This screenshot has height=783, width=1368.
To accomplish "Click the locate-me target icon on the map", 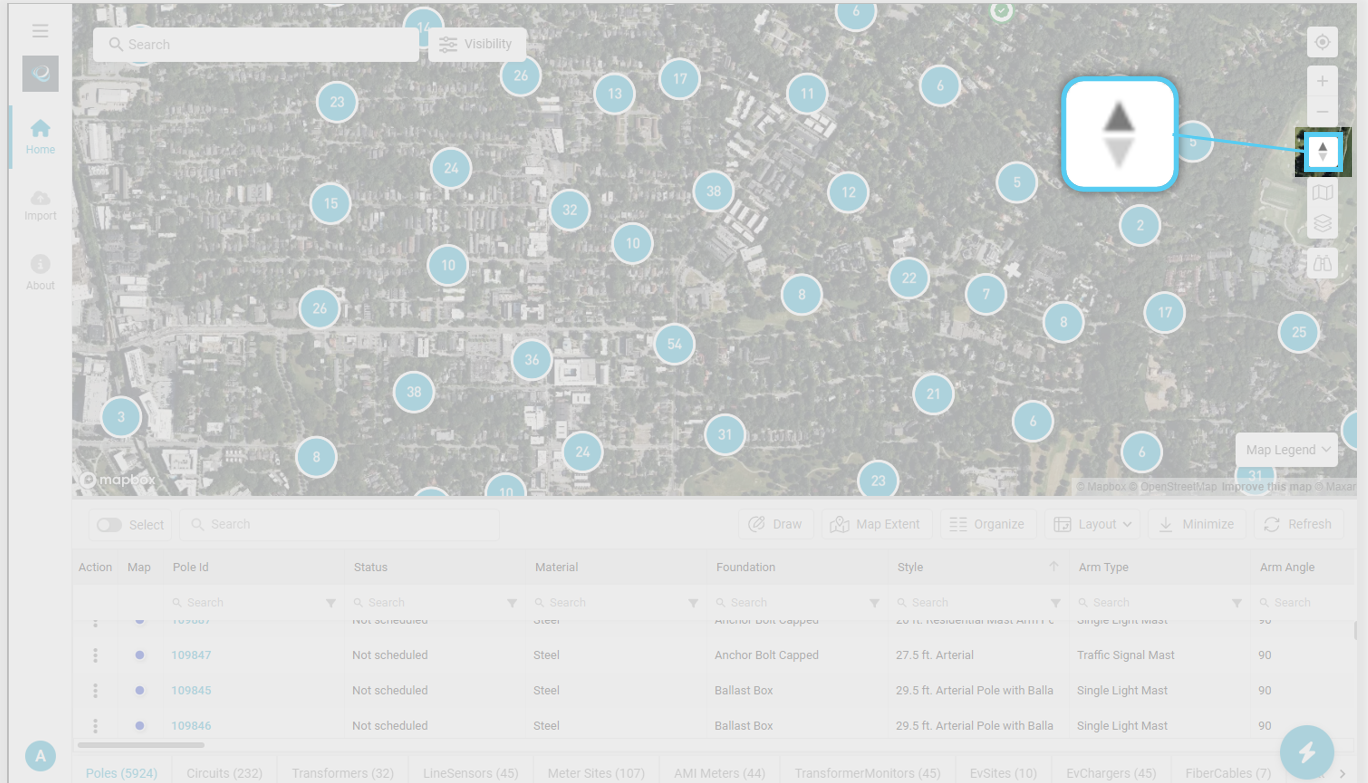I will point(1322,43).
